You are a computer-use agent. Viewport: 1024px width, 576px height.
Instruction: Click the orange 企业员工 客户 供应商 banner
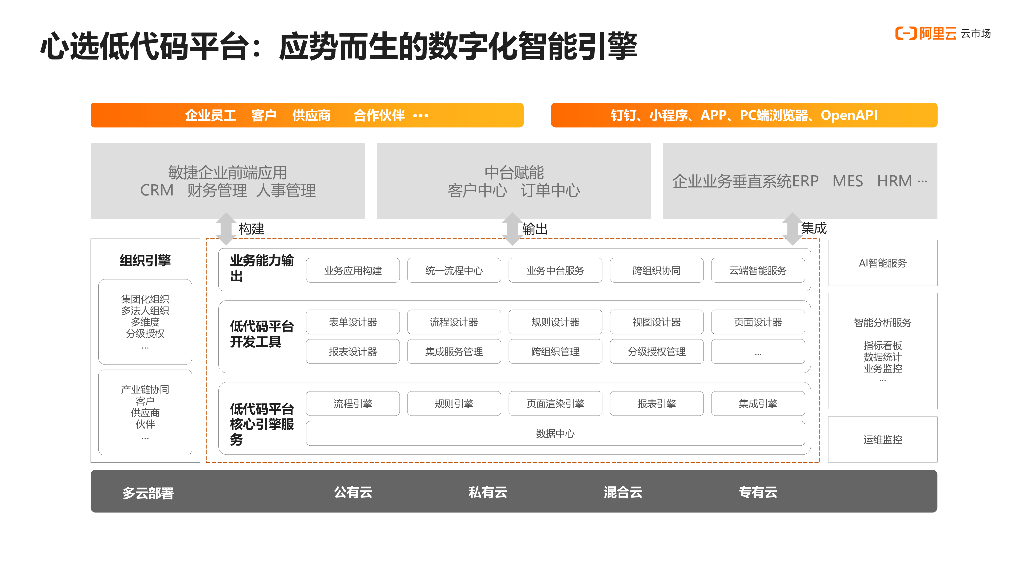click(x=307, y=115)
